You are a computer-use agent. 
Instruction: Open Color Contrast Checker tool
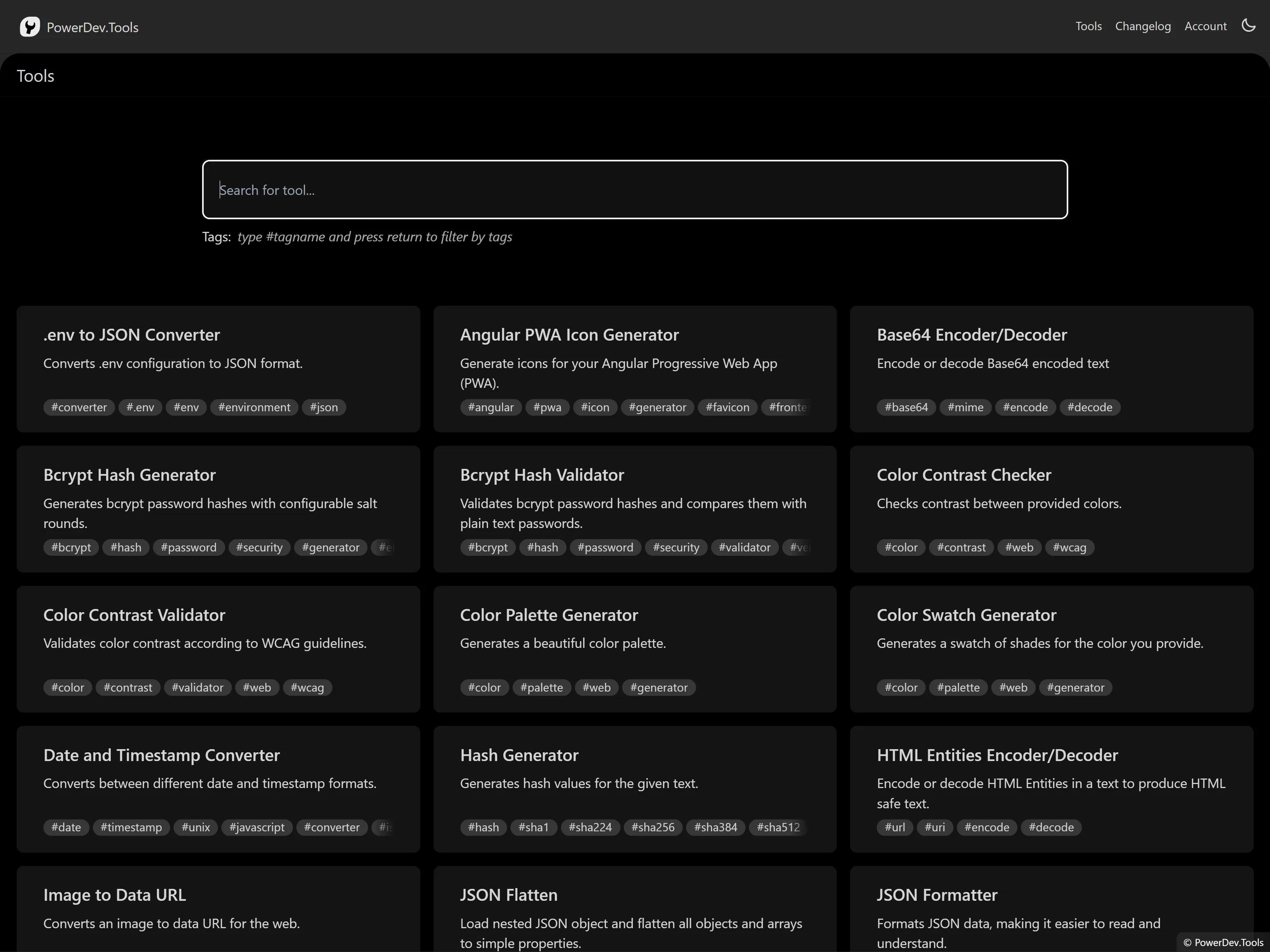(963, 474)
